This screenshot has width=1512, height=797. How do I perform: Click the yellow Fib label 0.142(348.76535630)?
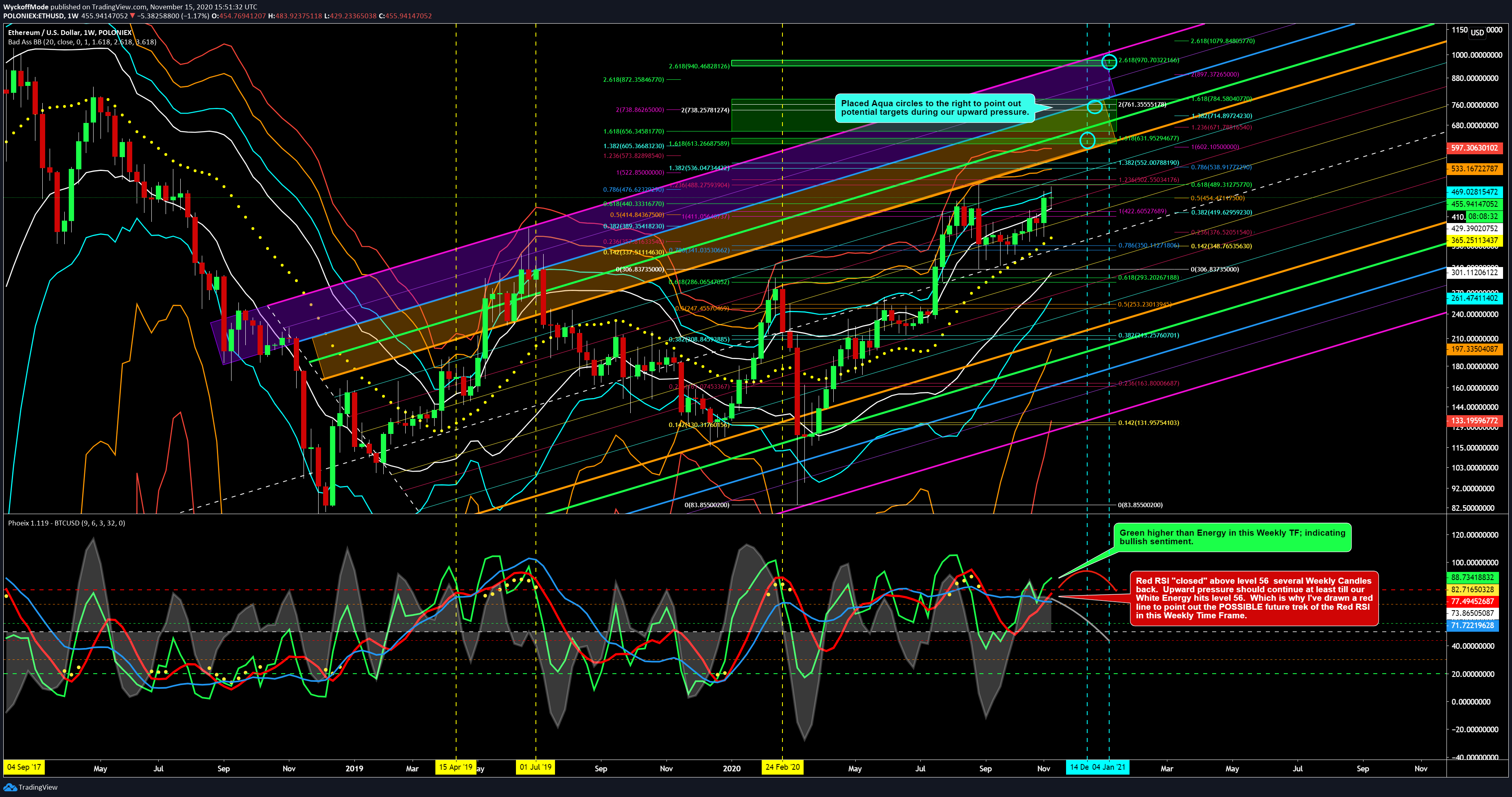1221,246
